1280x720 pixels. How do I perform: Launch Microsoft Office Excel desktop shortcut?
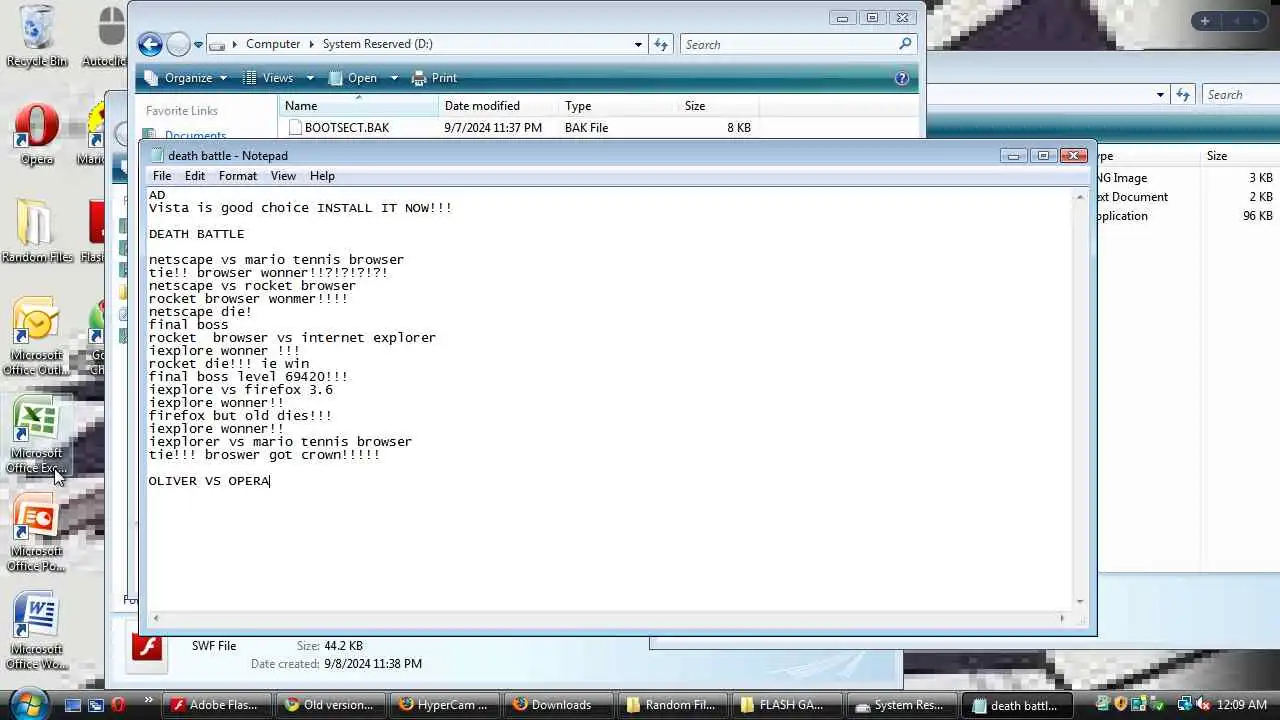click(x=37, y=435)
